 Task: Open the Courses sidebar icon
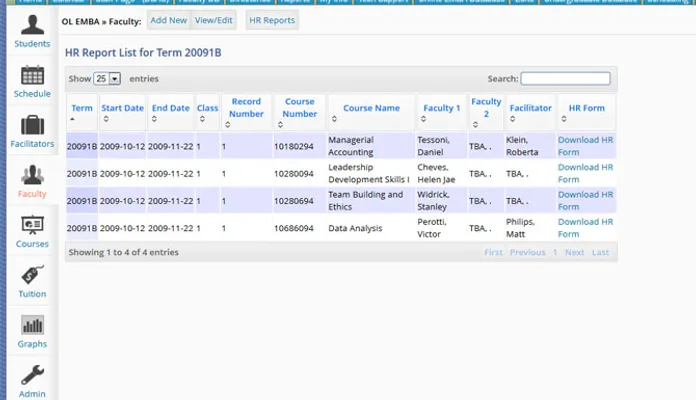(x=32, y=230)
